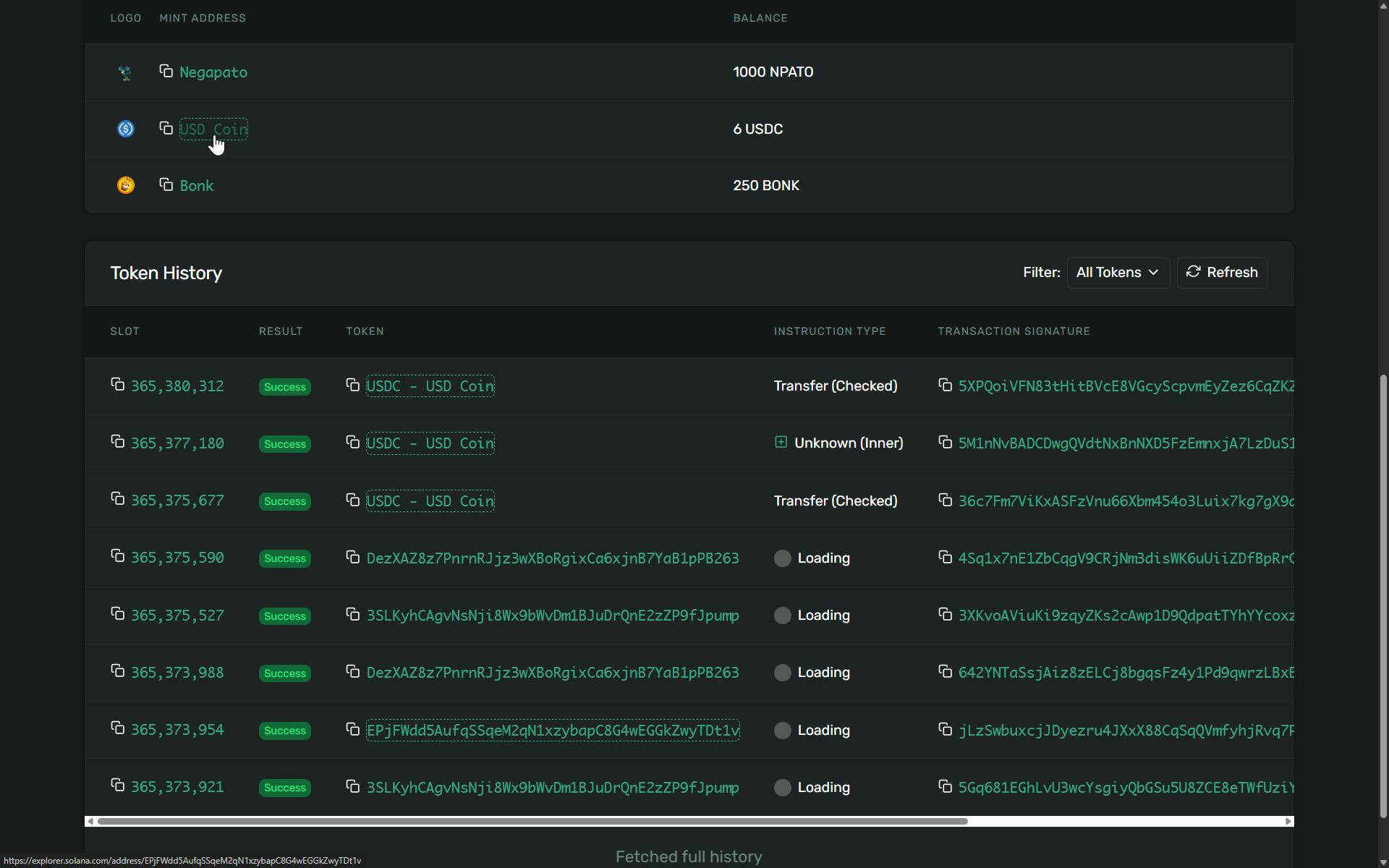This screenshot has height=868, width=1389.
Task: Open transaction 642YNTaSsjAiz8zELCj8
Action: click(x=1126, y=673)
